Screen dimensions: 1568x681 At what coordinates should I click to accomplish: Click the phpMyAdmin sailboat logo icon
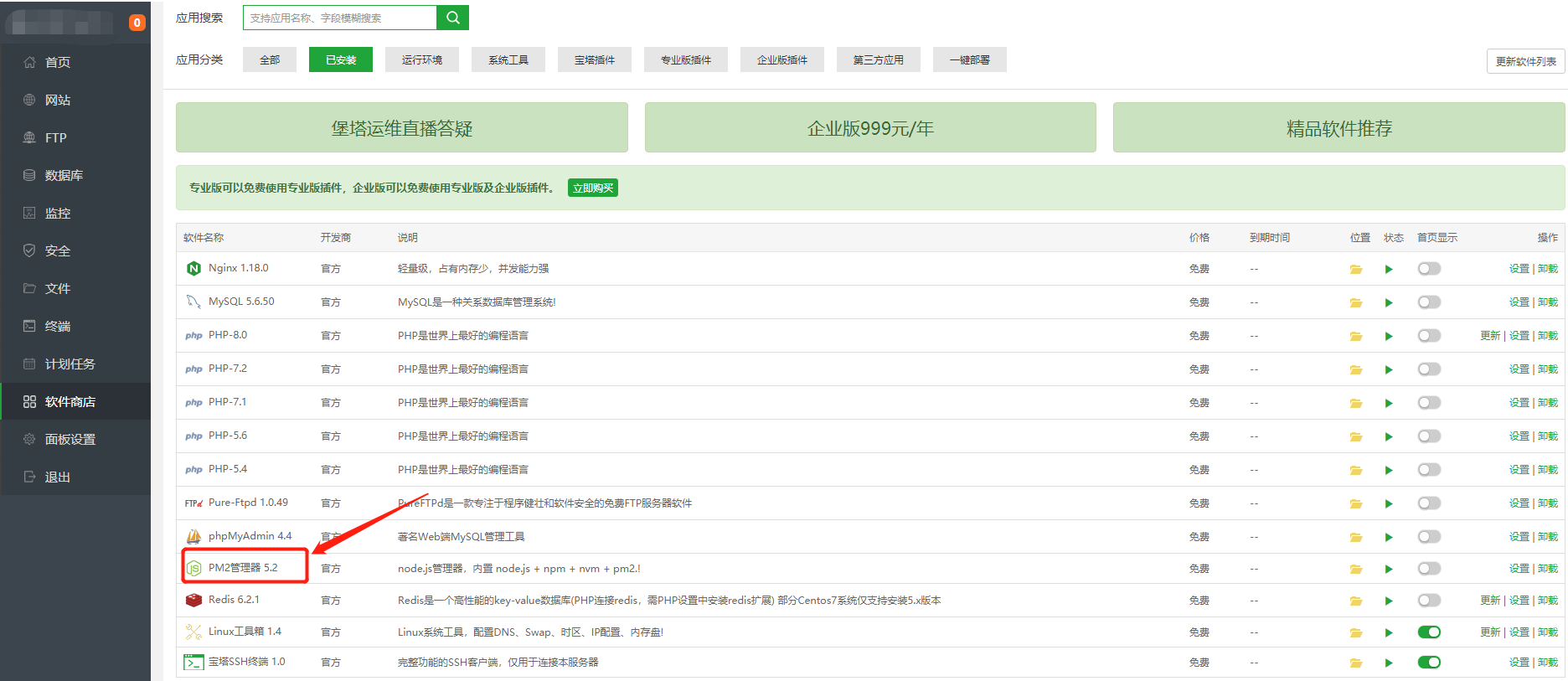coord(193,536)
